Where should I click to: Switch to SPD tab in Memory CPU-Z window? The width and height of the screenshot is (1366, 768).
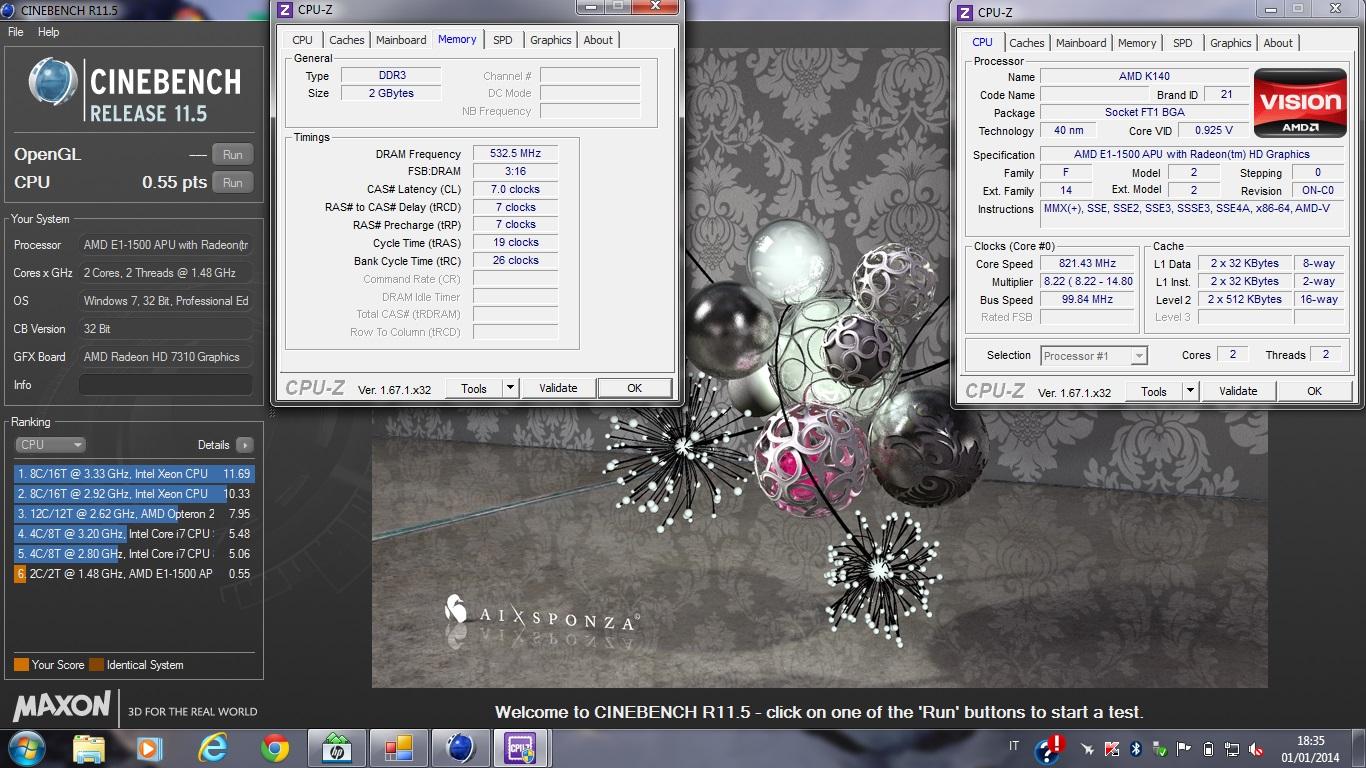503,40
